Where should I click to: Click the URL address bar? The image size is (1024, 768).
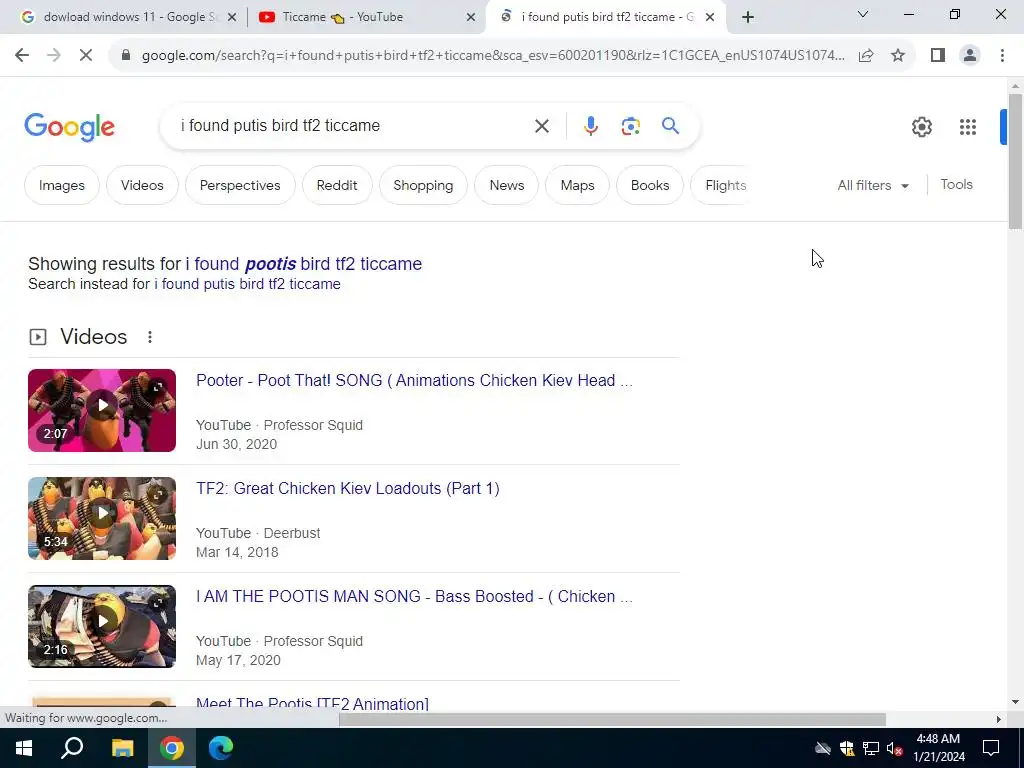(x=492, y=56)
